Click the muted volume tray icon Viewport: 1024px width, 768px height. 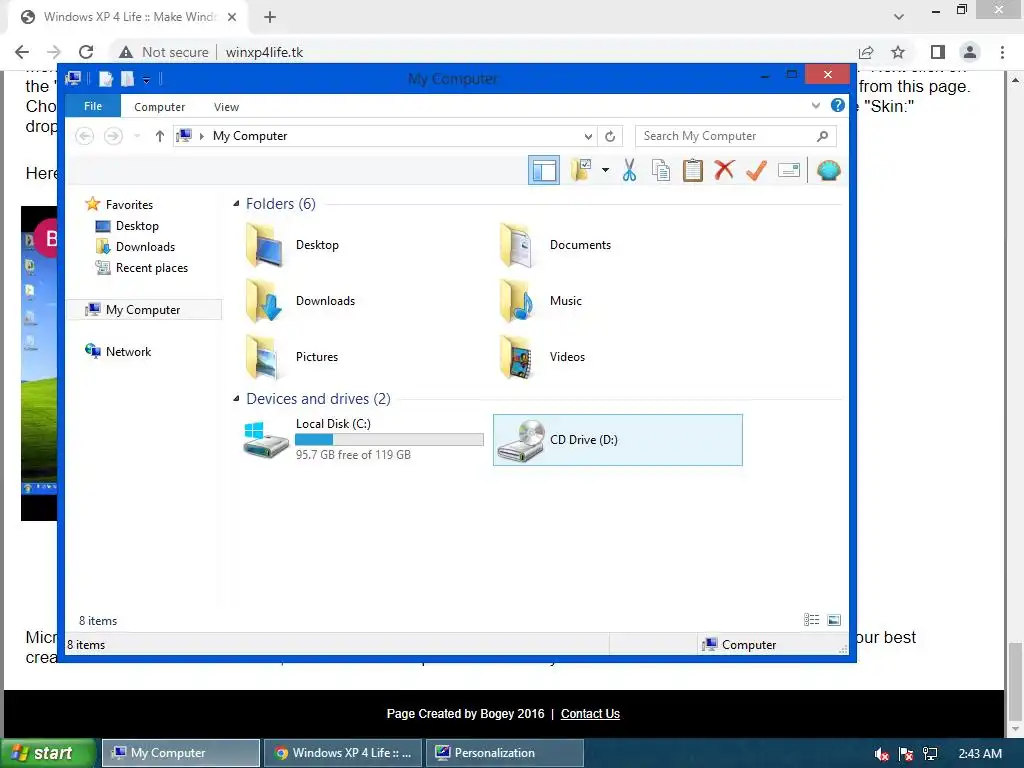click(882, 754)
